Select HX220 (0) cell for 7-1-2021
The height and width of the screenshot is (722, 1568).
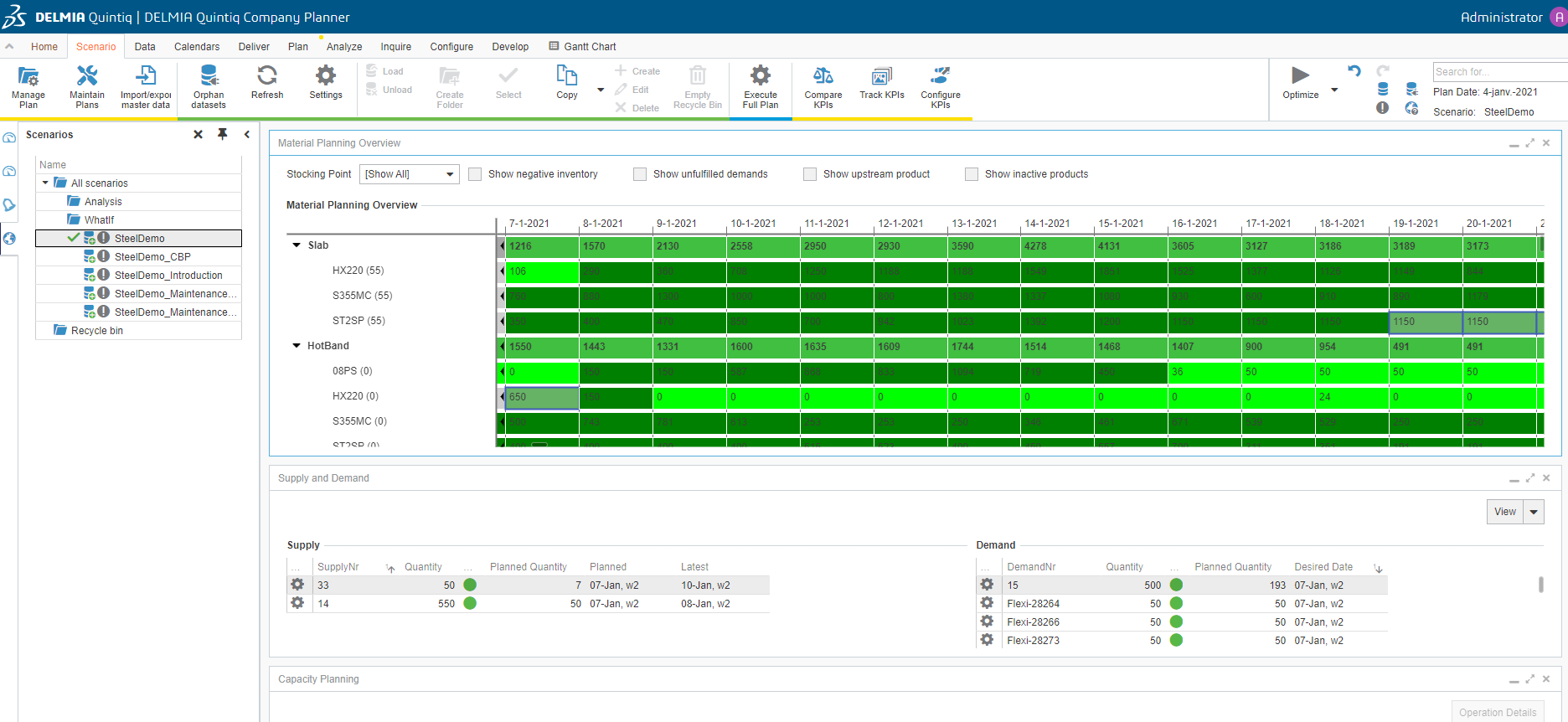coord(542,397)
